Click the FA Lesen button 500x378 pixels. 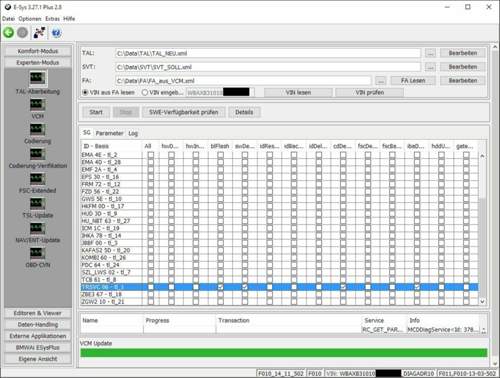click(x=413, y=80)
